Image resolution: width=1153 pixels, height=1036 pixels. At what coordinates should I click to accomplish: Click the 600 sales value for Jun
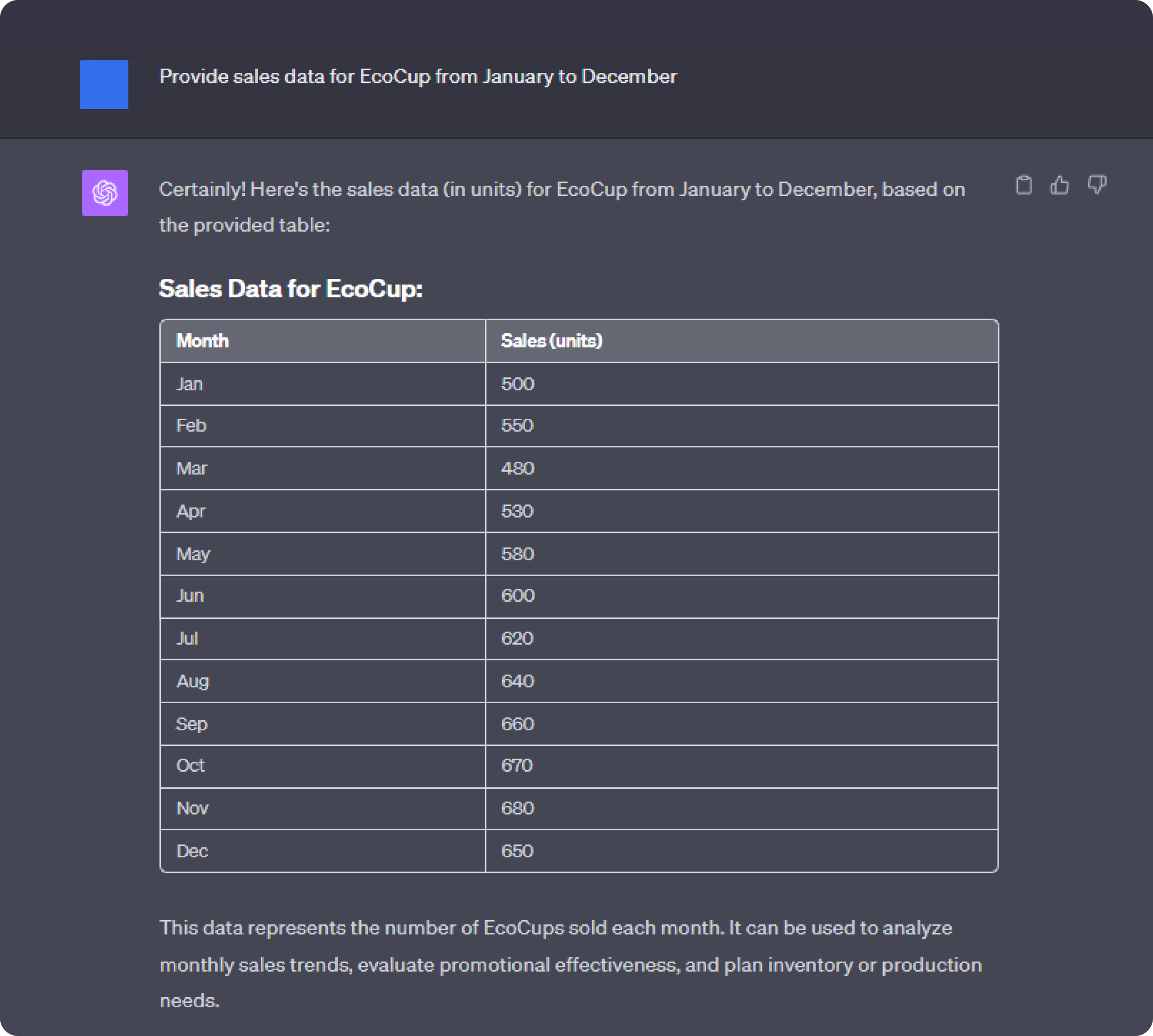click(x=517, y=596)
